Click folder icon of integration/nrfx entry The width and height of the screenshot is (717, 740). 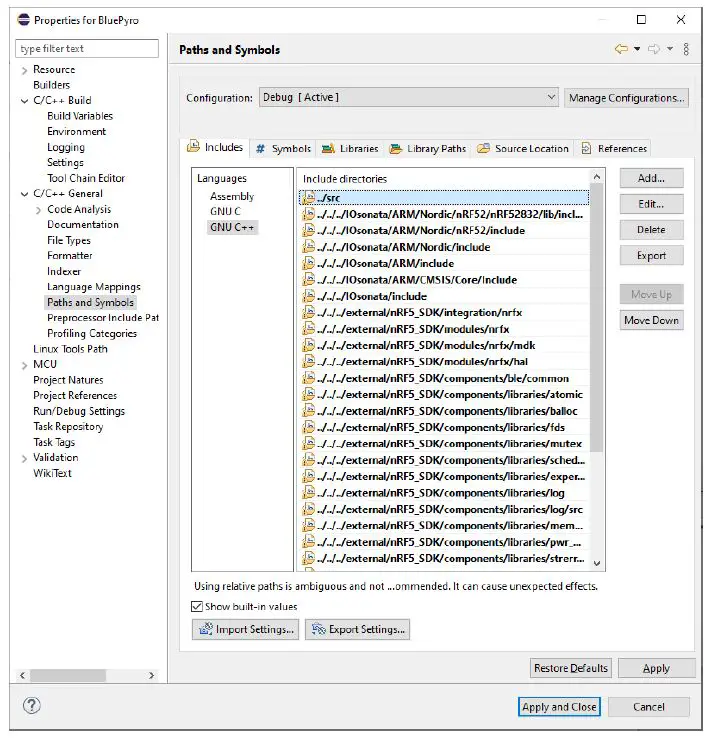(308, 312)
